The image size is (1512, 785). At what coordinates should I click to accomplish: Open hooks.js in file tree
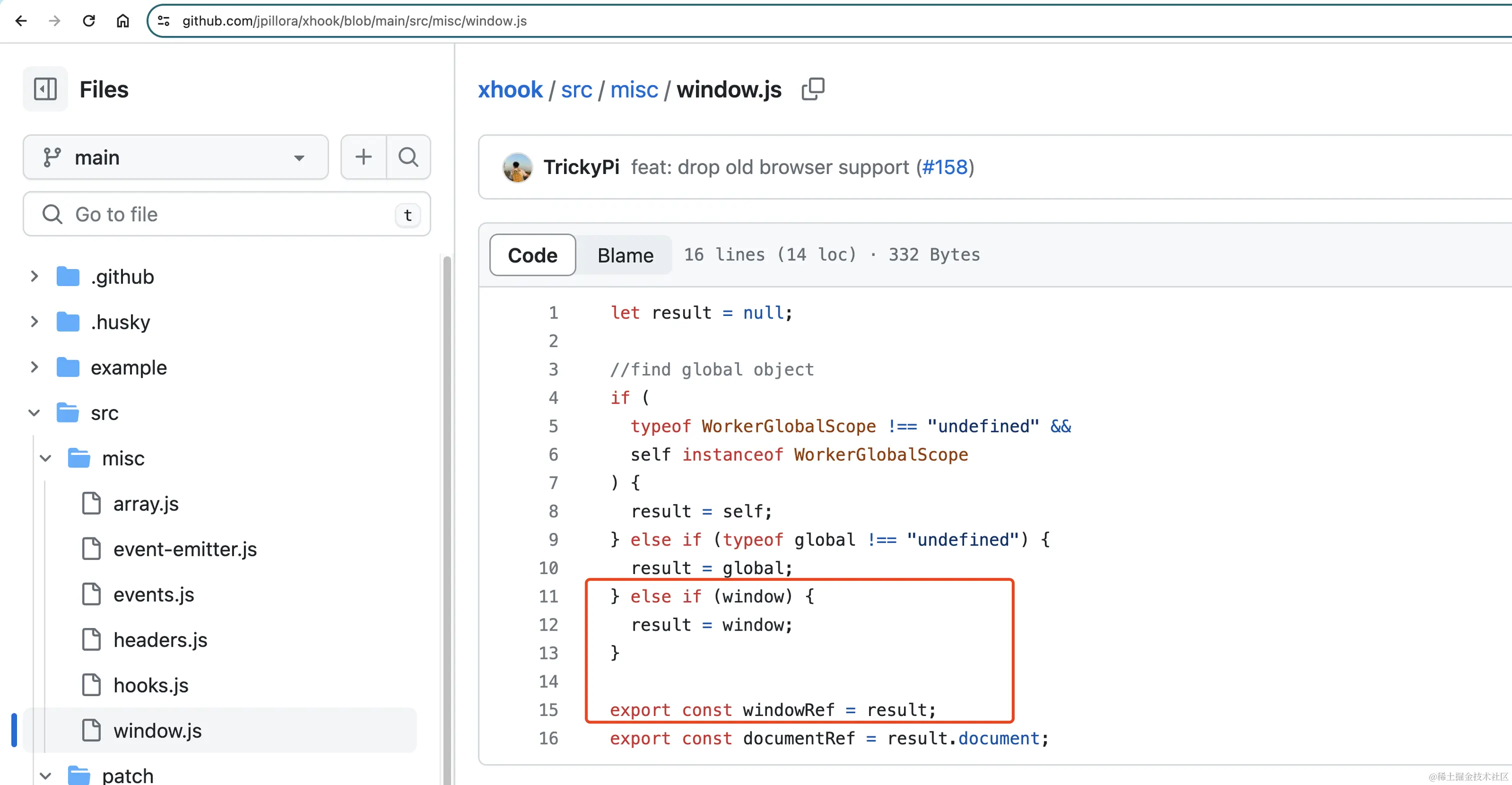(x=151, y=685)
